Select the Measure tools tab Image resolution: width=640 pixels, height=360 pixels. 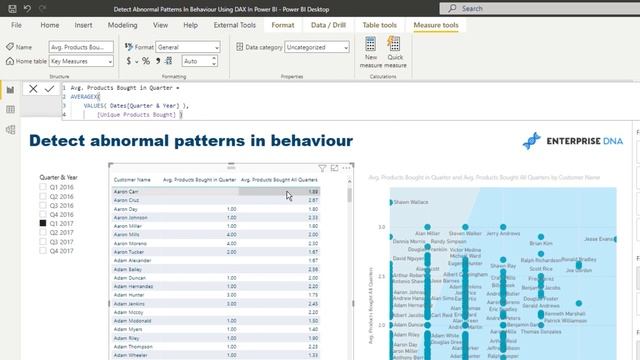click(x=436, y=25)
